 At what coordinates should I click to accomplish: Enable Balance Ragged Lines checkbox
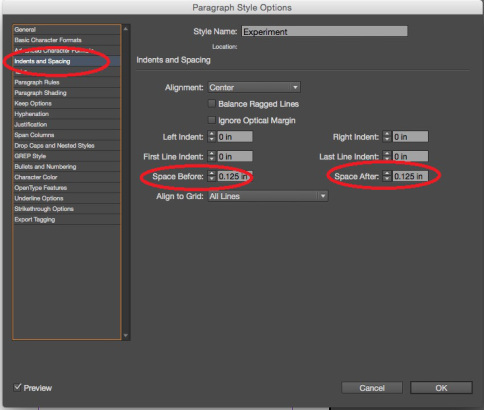pyautogui.click(x=212, y=104)
